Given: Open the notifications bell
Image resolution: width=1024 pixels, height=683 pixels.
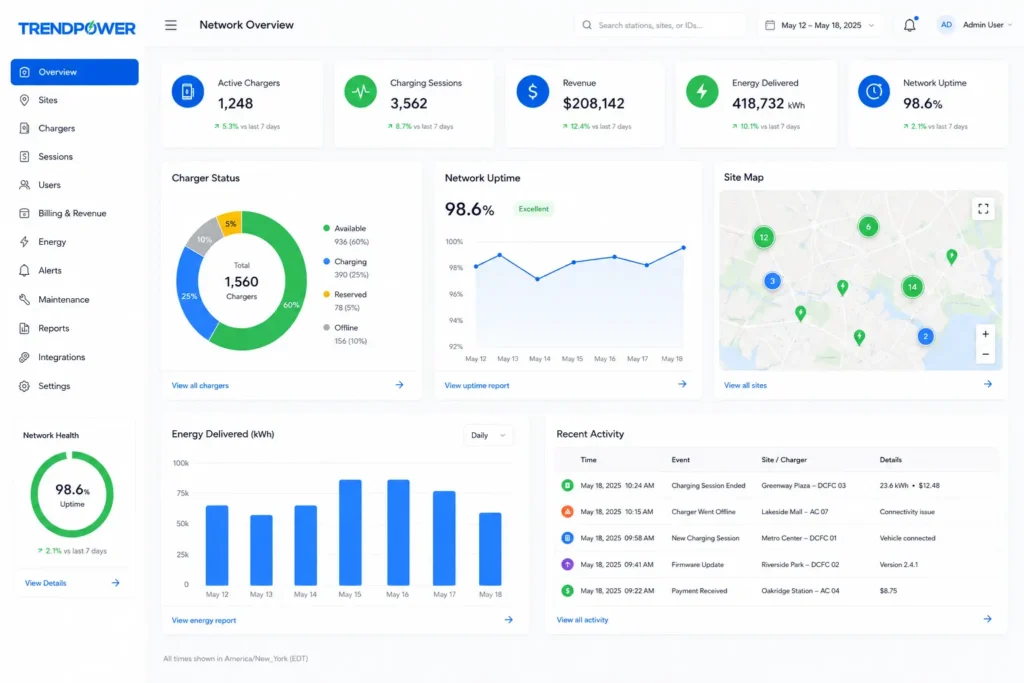Looking at the screenshot, I should coord(909,25).
